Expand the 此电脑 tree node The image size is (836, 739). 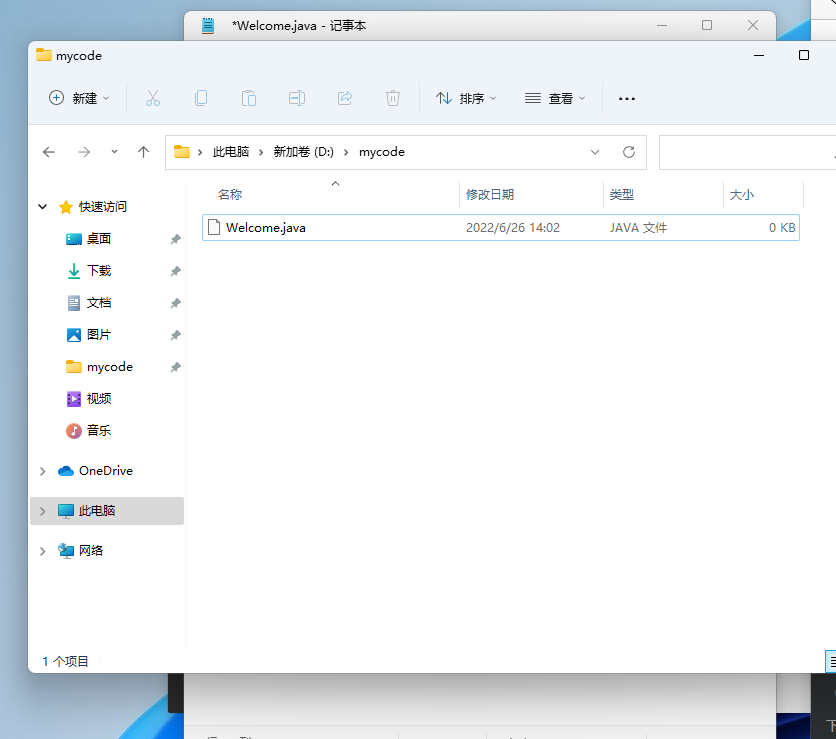click(43, 511)
